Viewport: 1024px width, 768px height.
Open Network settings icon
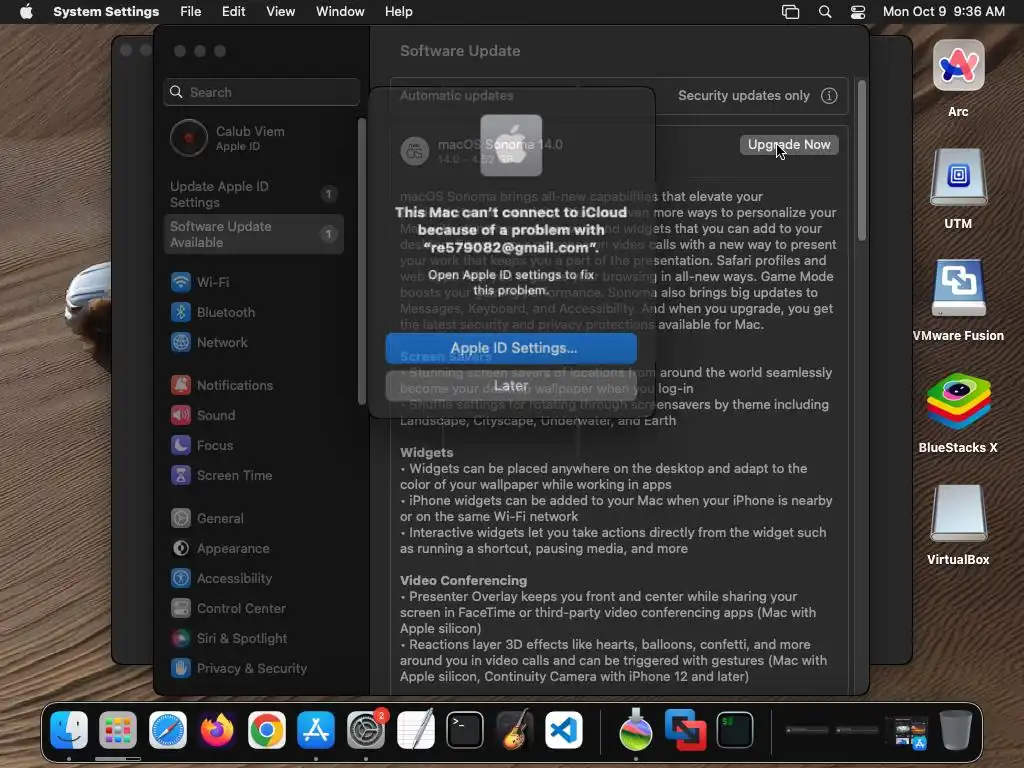[x=181, y=342]
